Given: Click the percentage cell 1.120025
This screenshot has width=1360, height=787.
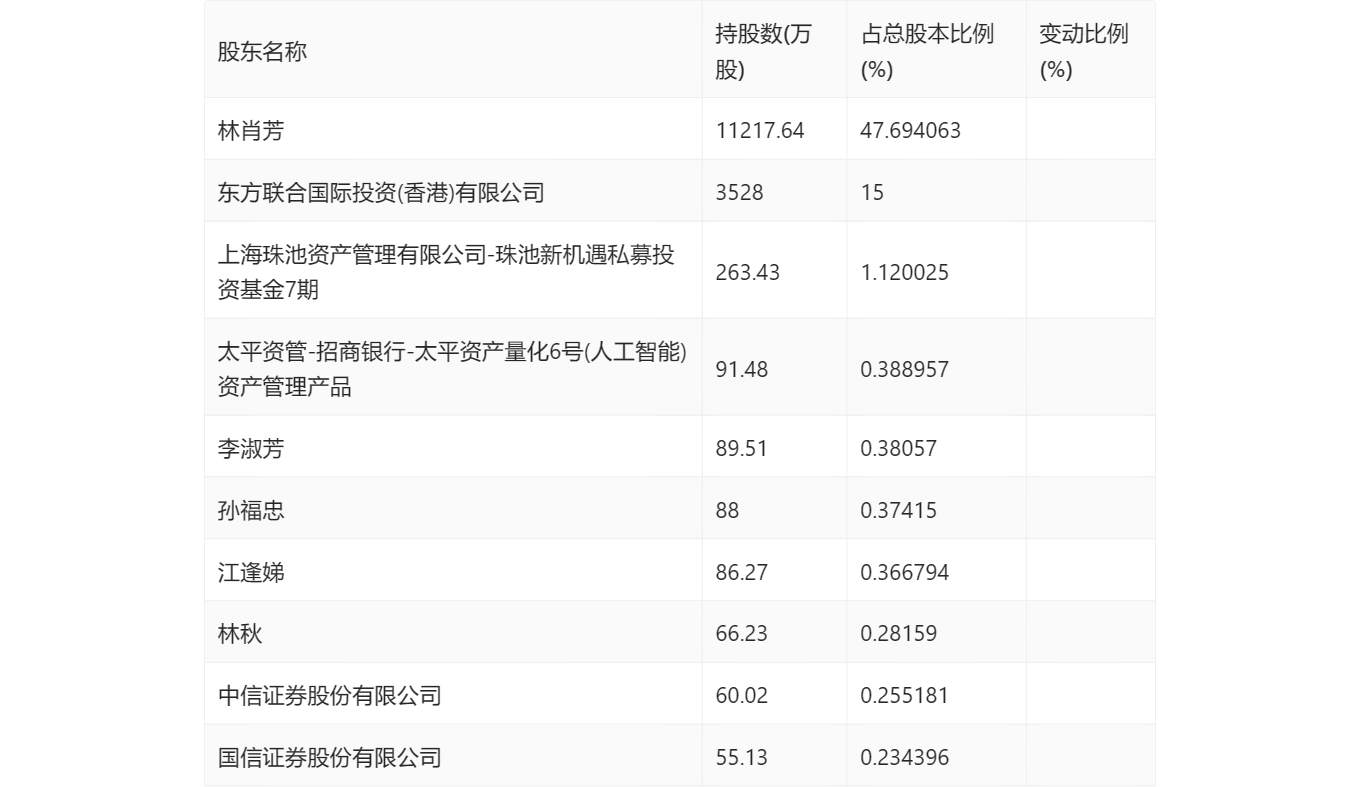Looking at the screenshot, I should click(x=904, y=272).
